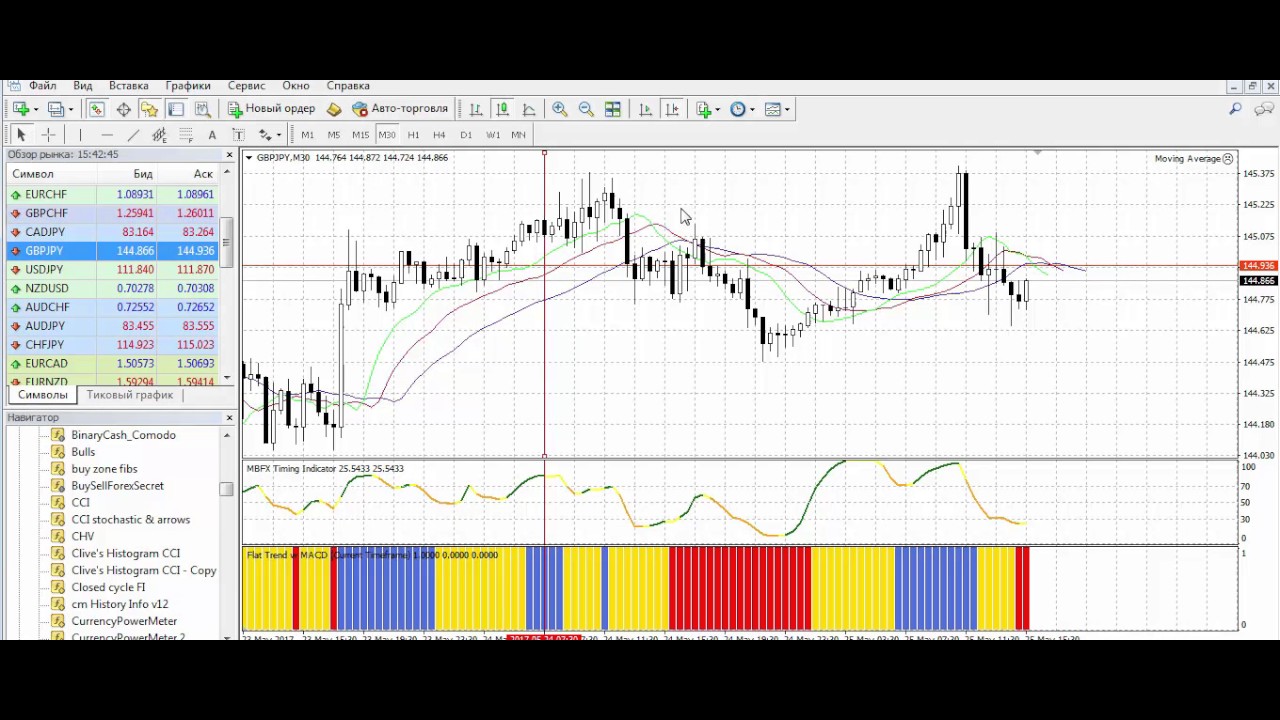Viewport: 1280px width, 720px height.
Task: Select the crosshair cursor tool
Action: tap(48, 135)
